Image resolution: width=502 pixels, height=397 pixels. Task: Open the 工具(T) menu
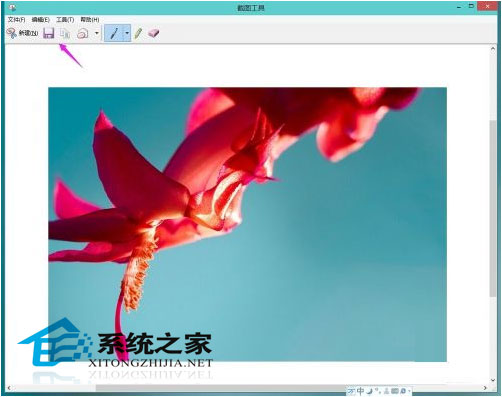click(x=65, y=20)
